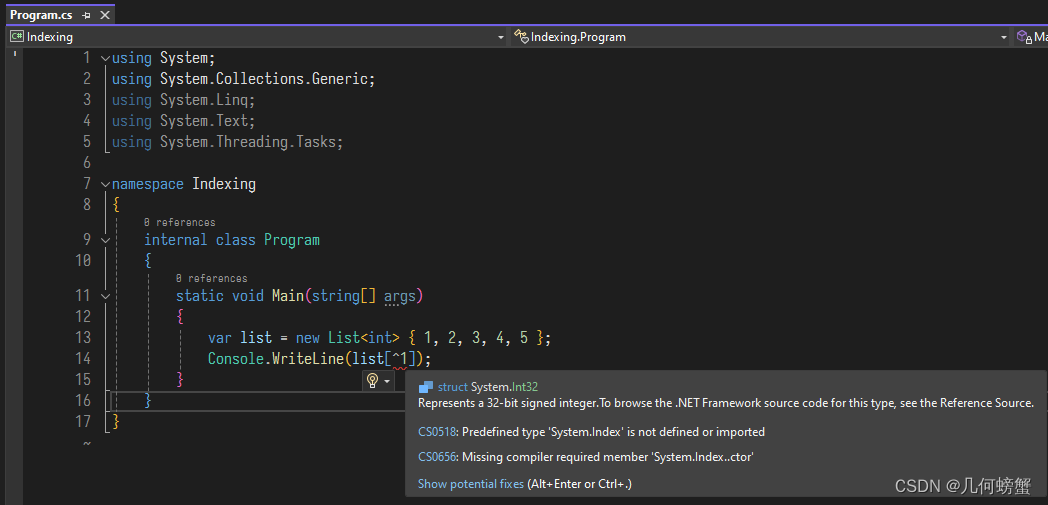The height and width of the screenshot is (505, 1048).
Task: Open the lightbulb quick actions icon
Action: click(x=373, y=381)
